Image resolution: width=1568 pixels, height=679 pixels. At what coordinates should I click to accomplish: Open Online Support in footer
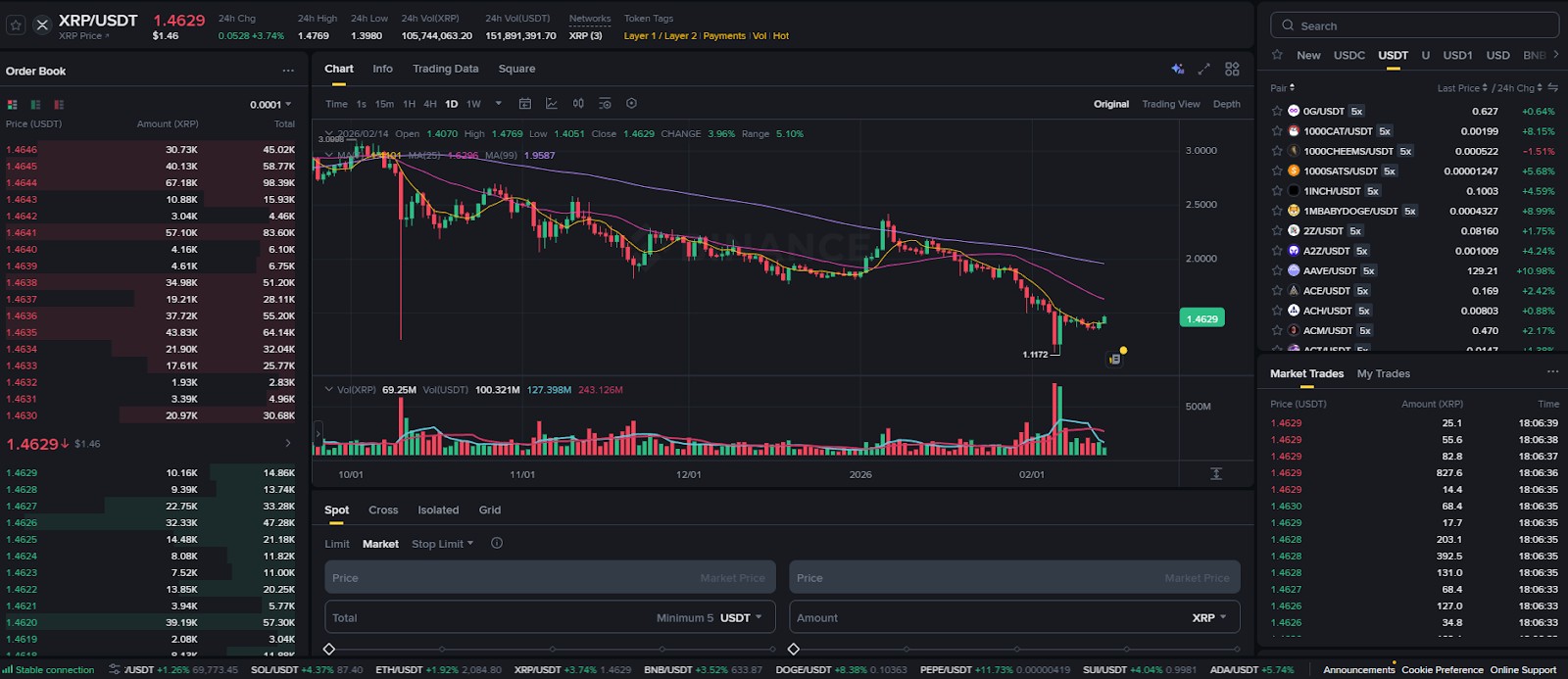tap(1523, 670)
